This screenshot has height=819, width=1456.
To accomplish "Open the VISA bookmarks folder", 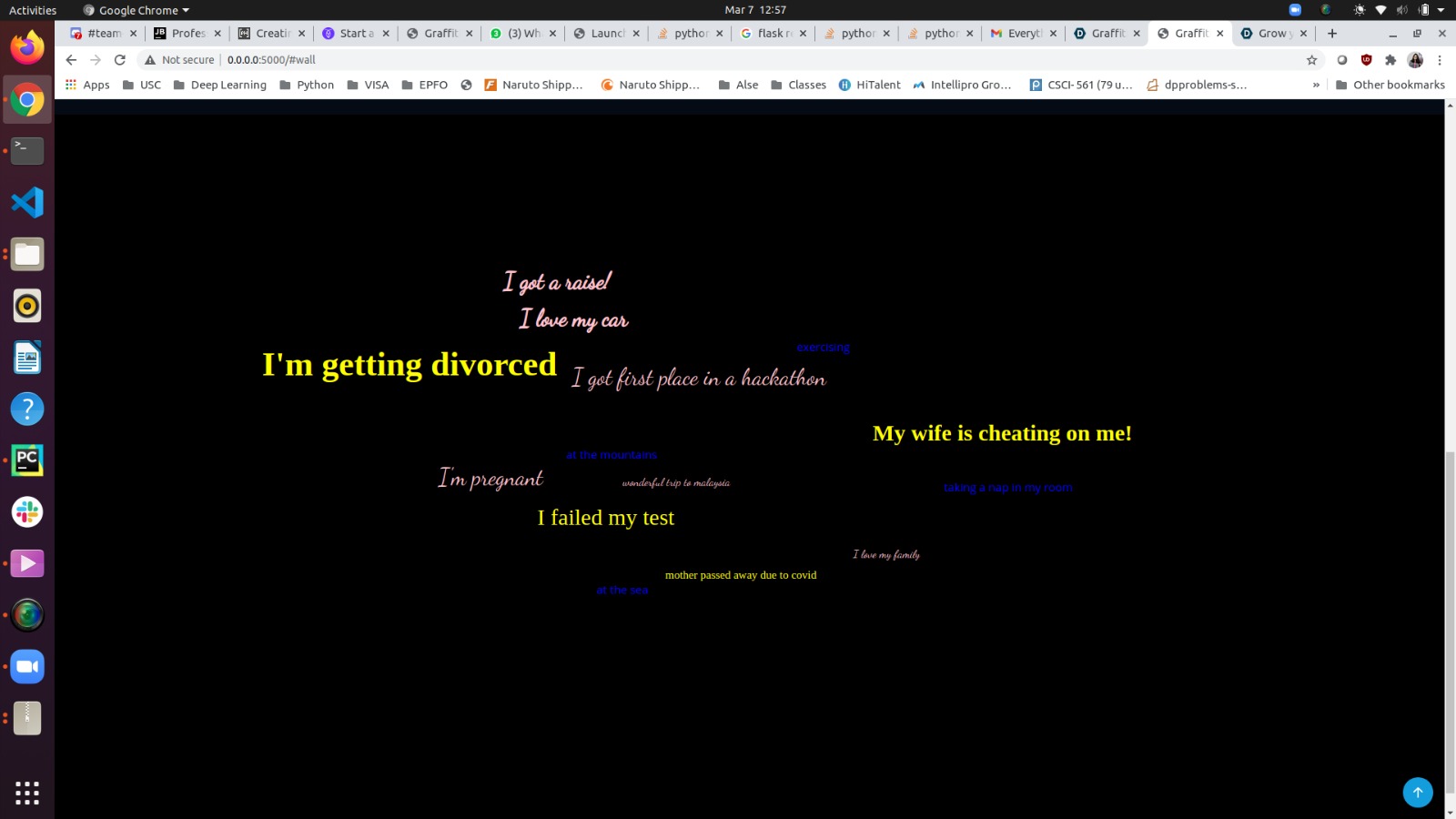I will click(368, 85).
